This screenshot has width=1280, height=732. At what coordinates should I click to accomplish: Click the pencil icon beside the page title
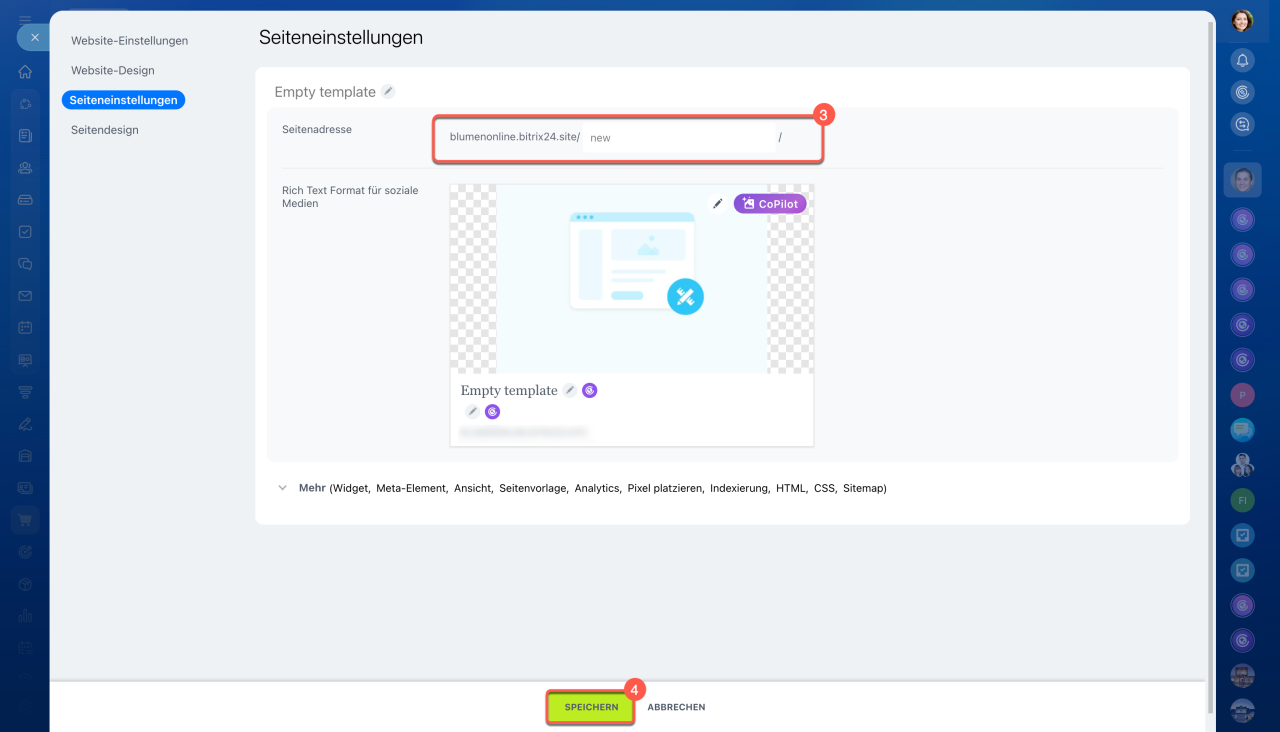point(388,92)
